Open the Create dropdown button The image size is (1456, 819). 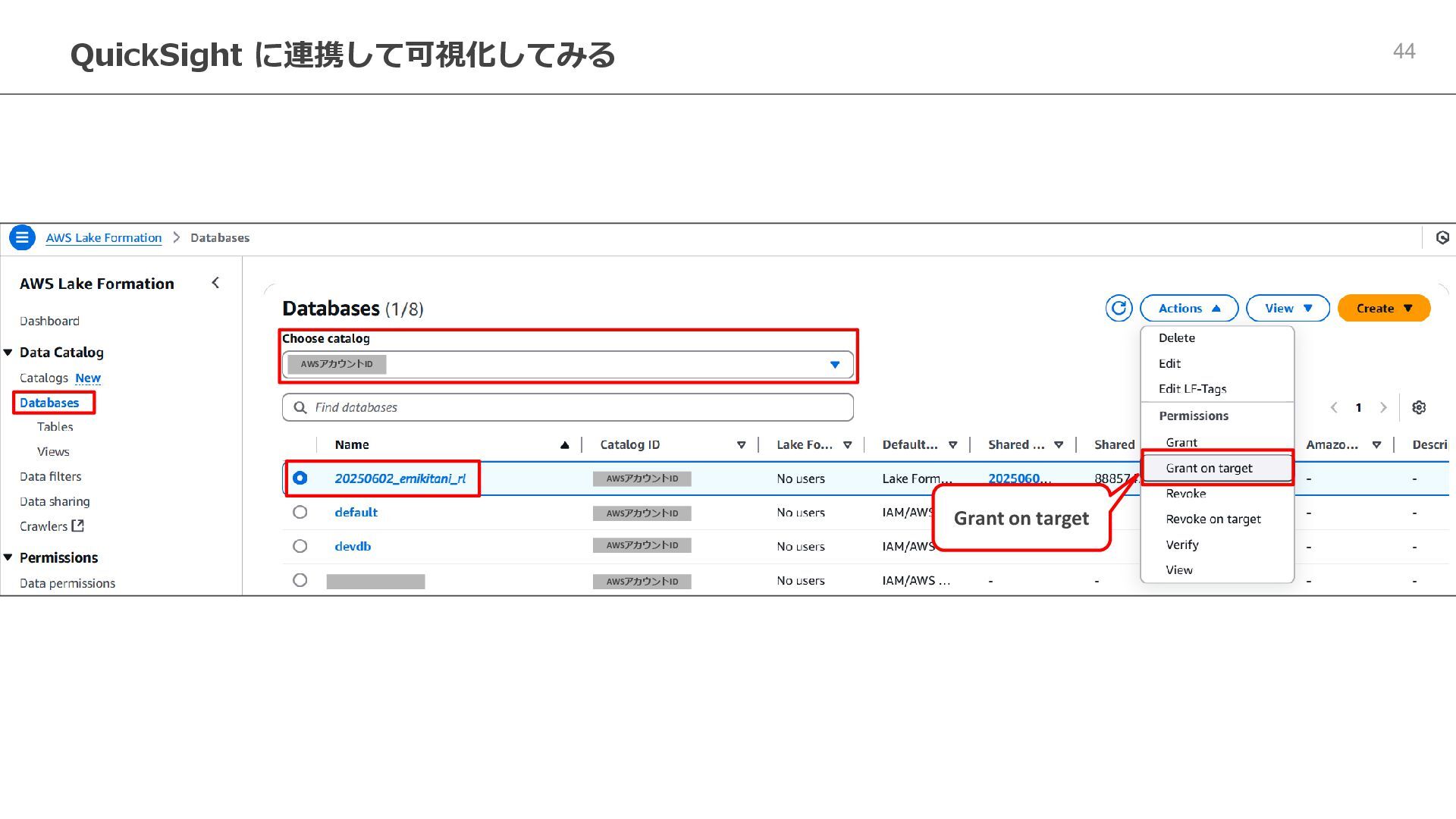tap(1384, 308)
